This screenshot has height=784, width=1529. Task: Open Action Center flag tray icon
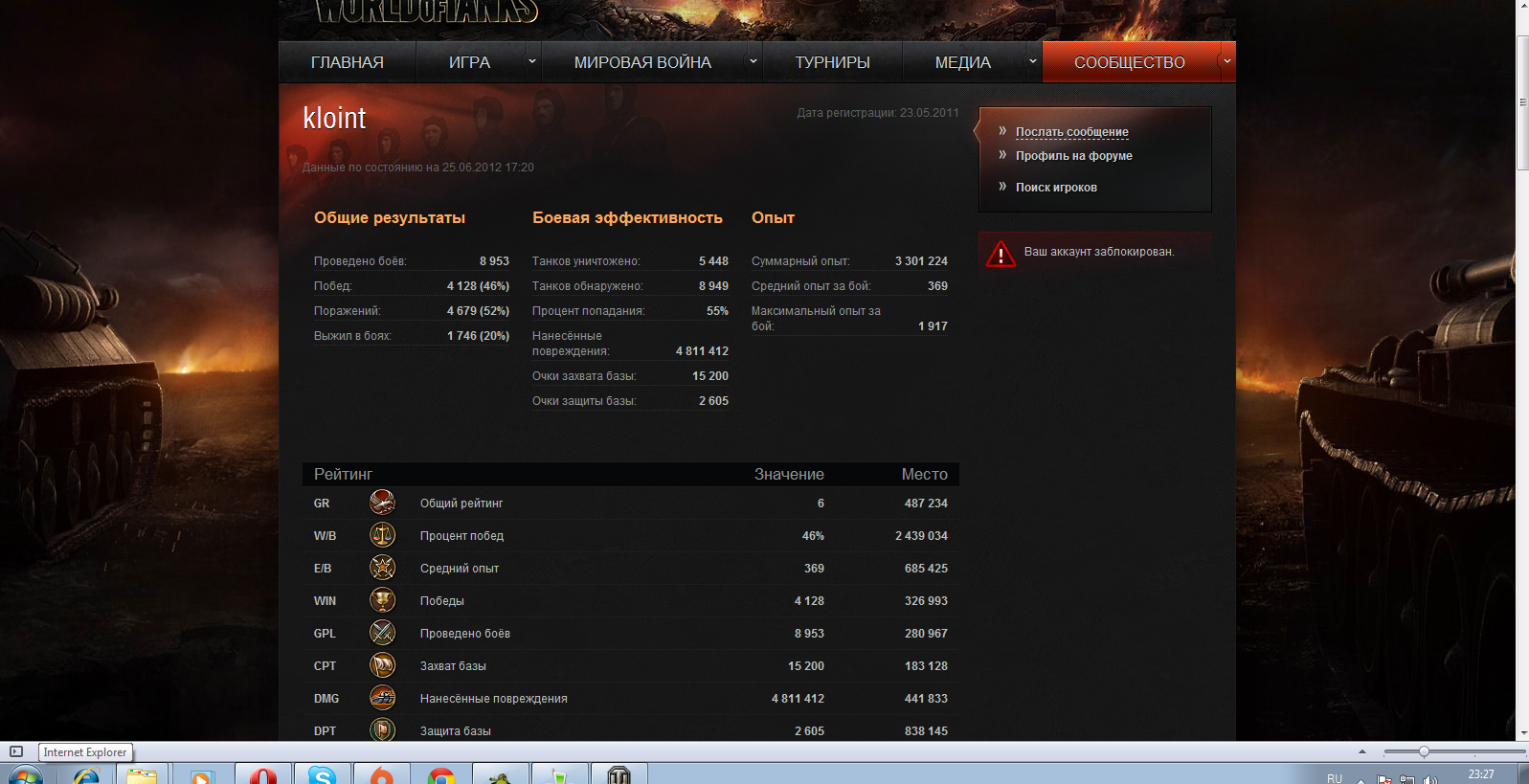(1384, 779)
